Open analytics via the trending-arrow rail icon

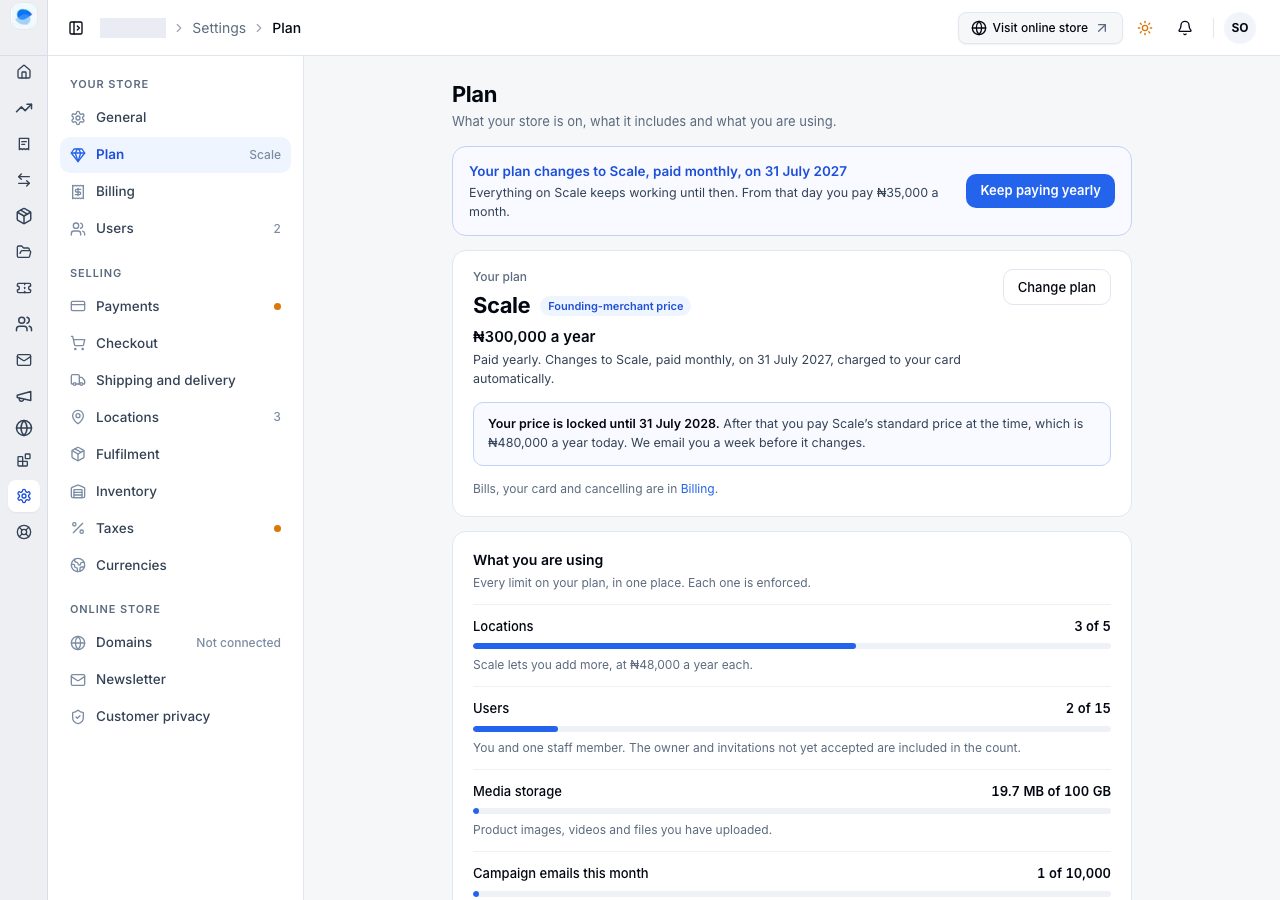[24, 108]
